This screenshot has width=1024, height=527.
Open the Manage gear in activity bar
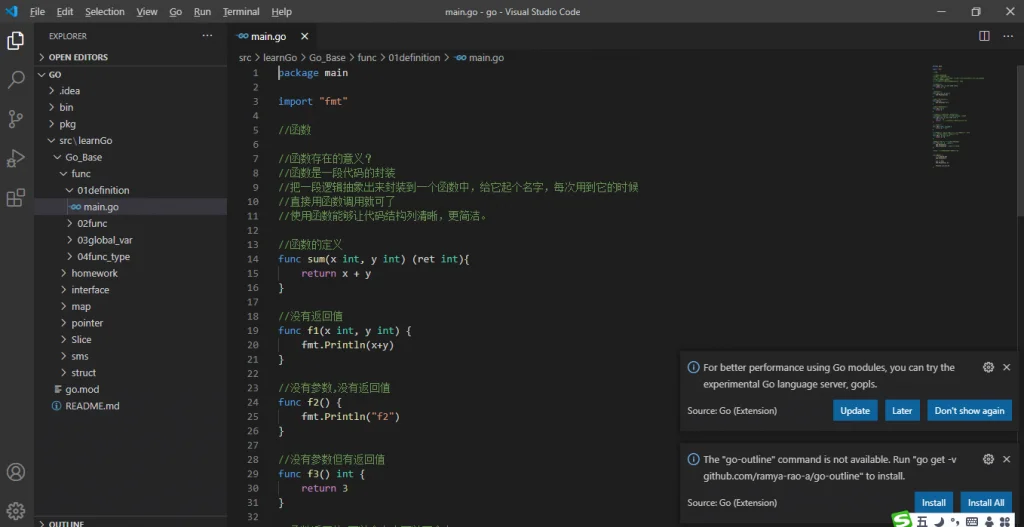click(16, 511)
